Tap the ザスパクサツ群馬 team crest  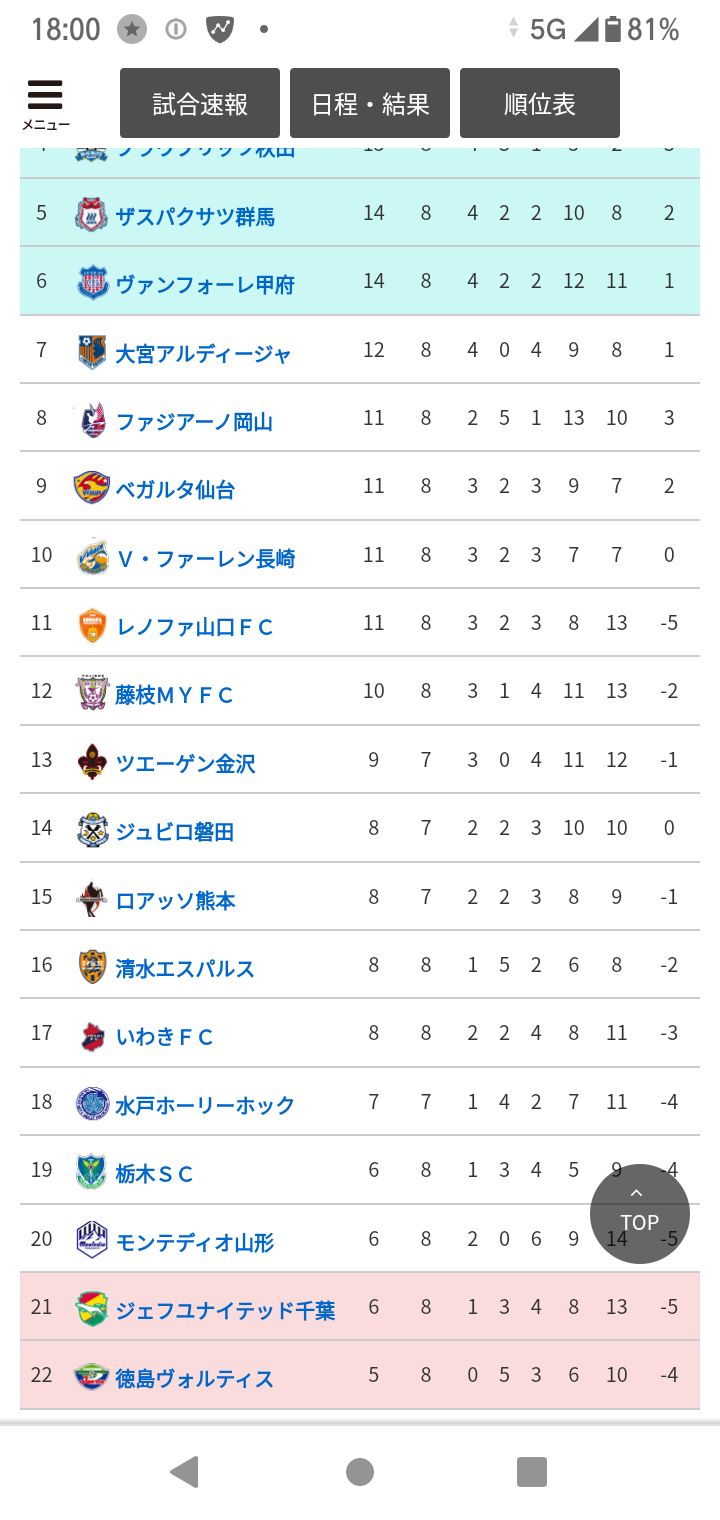92,215
